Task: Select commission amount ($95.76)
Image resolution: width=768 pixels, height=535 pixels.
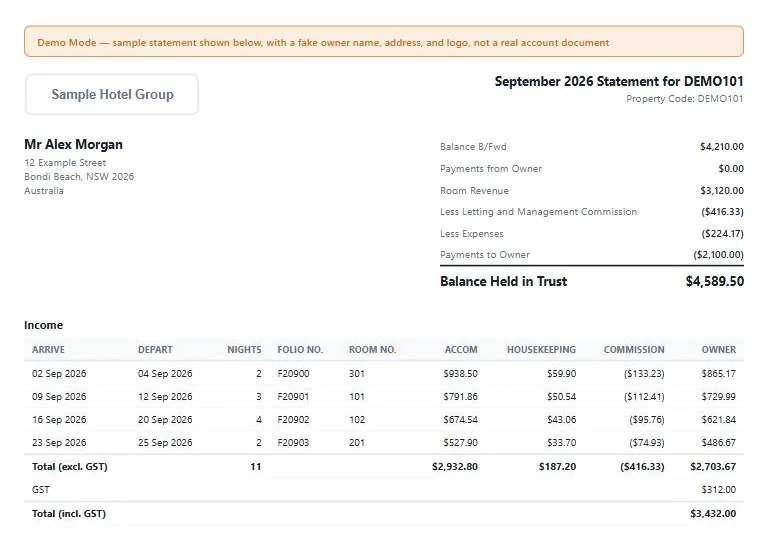Action: 647,420
